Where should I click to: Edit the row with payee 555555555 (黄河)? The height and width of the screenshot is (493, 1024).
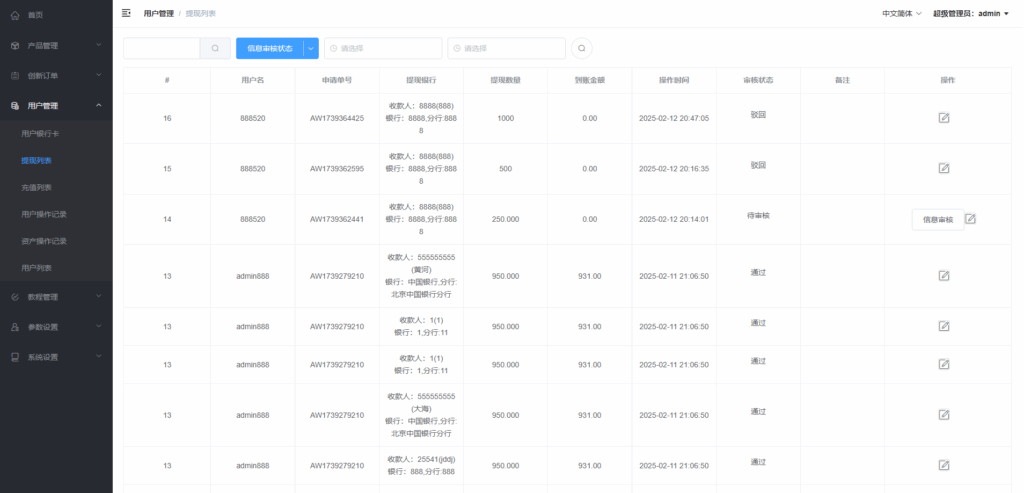(x=944, y=276)
